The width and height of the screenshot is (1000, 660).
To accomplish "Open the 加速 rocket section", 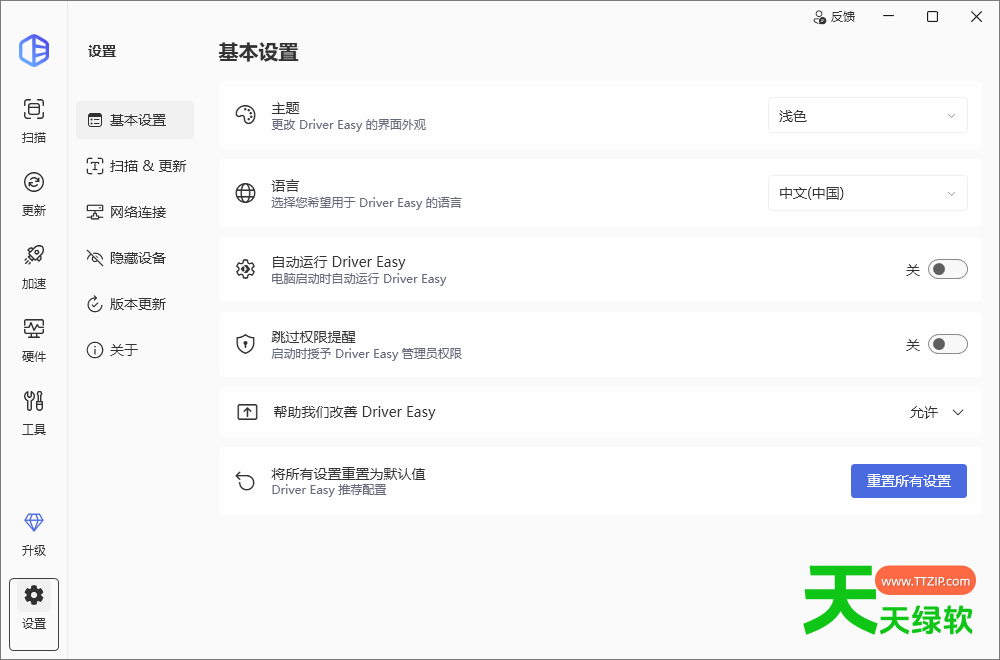I will point(34,267).
